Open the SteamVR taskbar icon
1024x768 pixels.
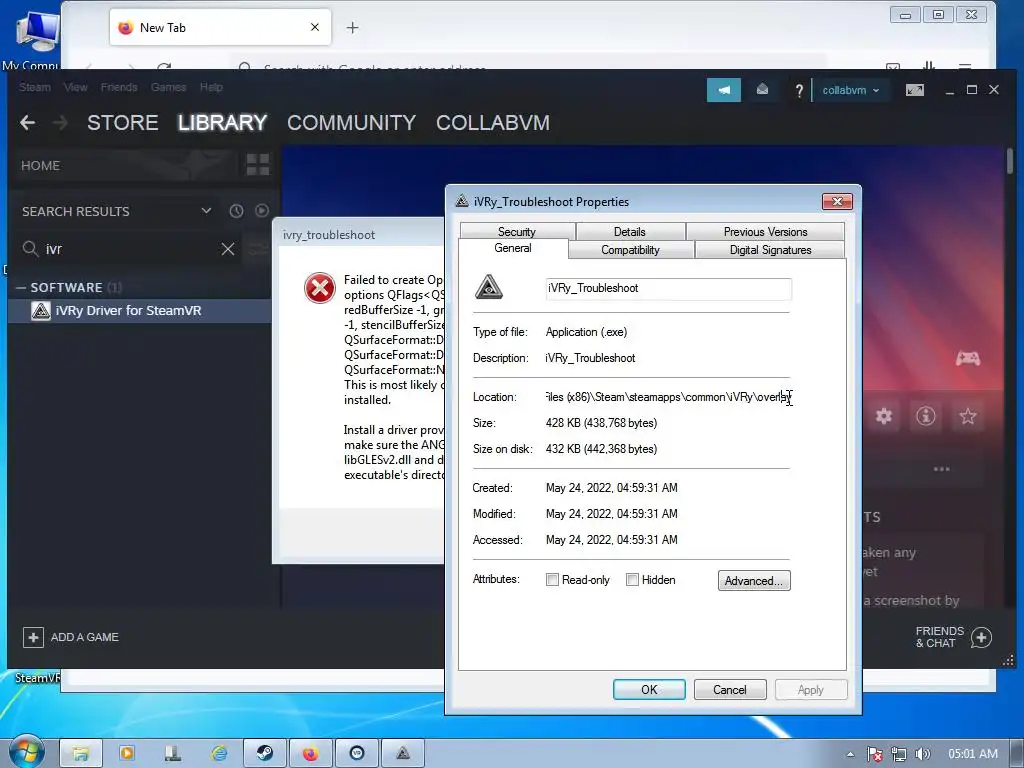click(x=357, y=754)
